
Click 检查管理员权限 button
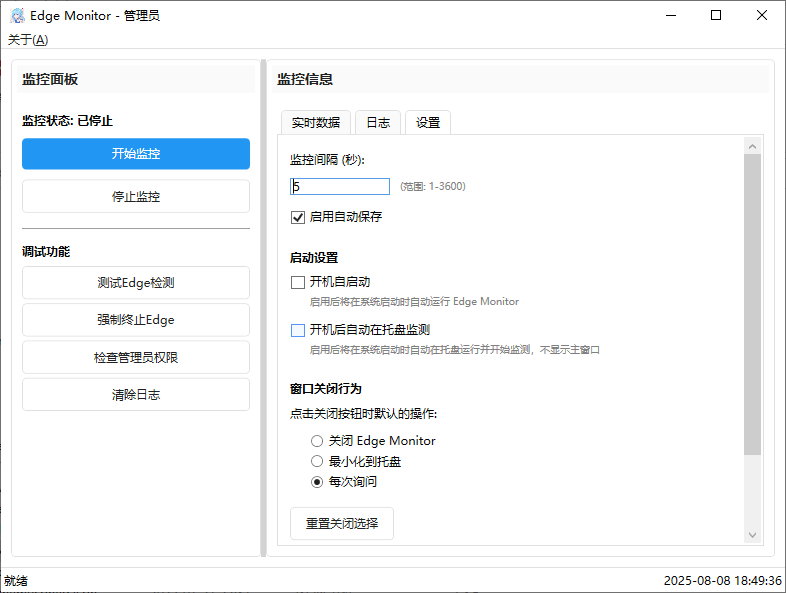(x=136, y=357)
